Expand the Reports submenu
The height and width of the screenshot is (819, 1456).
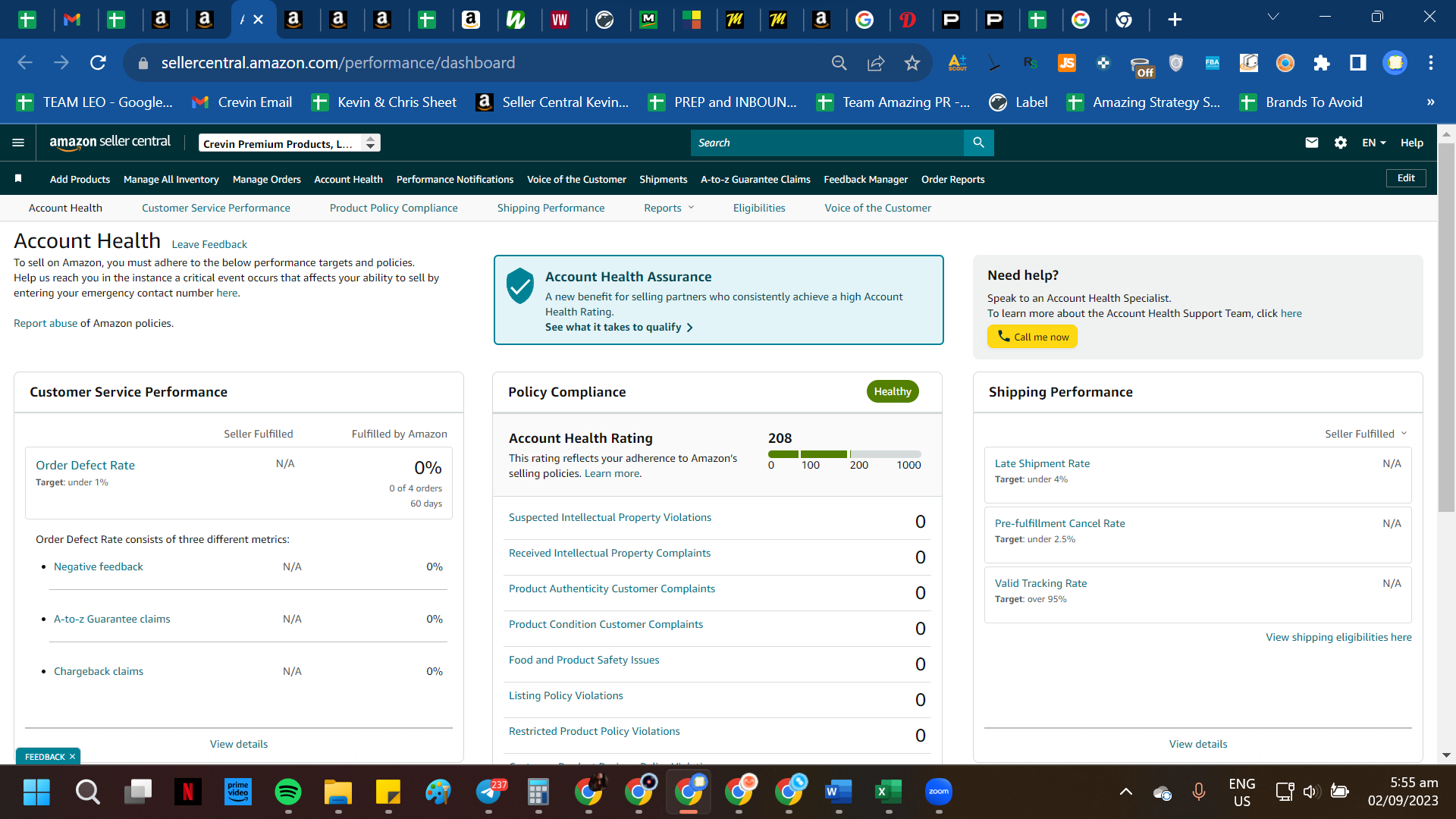[x=669, y=208]
